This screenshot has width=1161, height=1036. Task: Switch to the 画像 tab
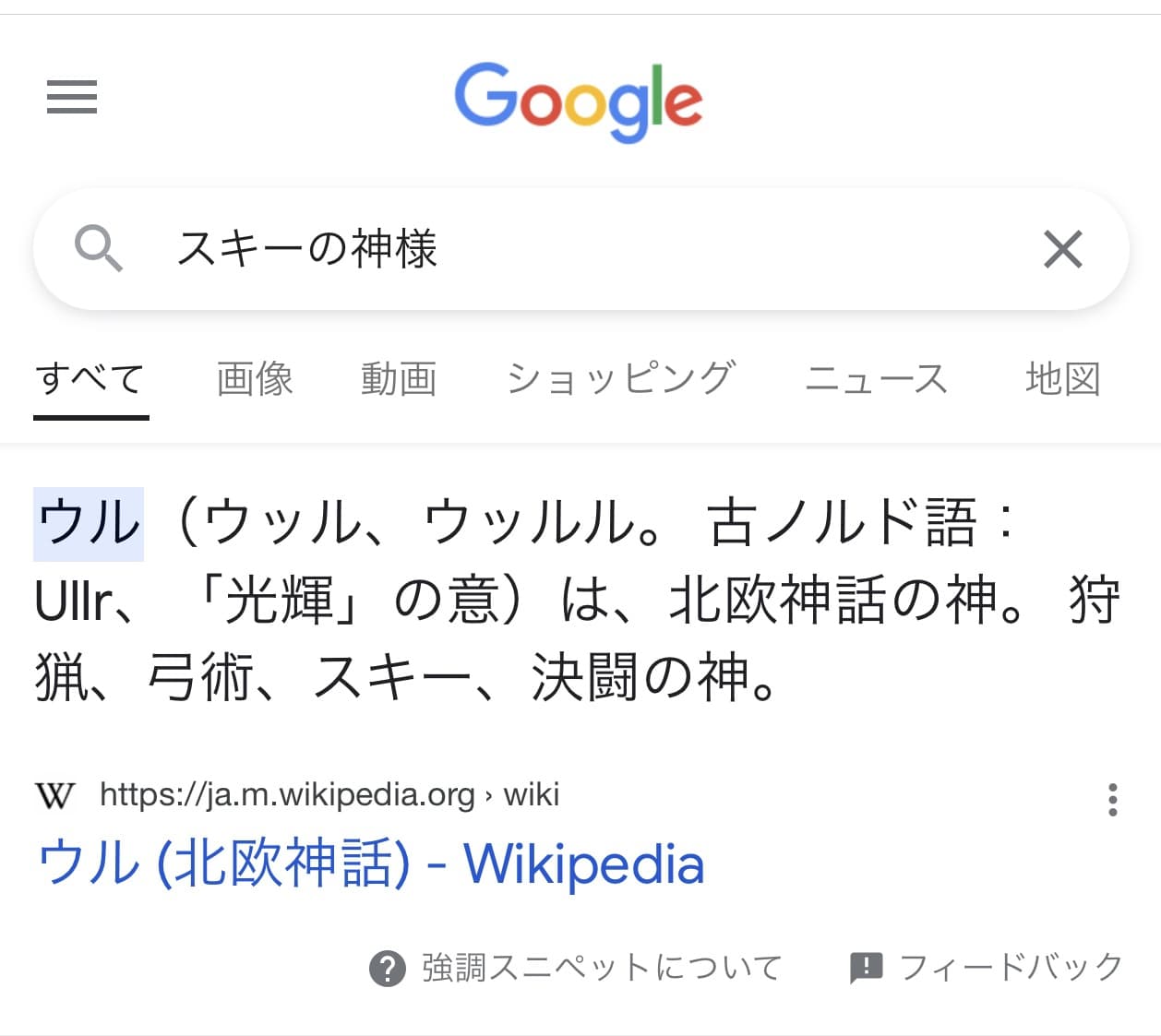pos(254,378)
